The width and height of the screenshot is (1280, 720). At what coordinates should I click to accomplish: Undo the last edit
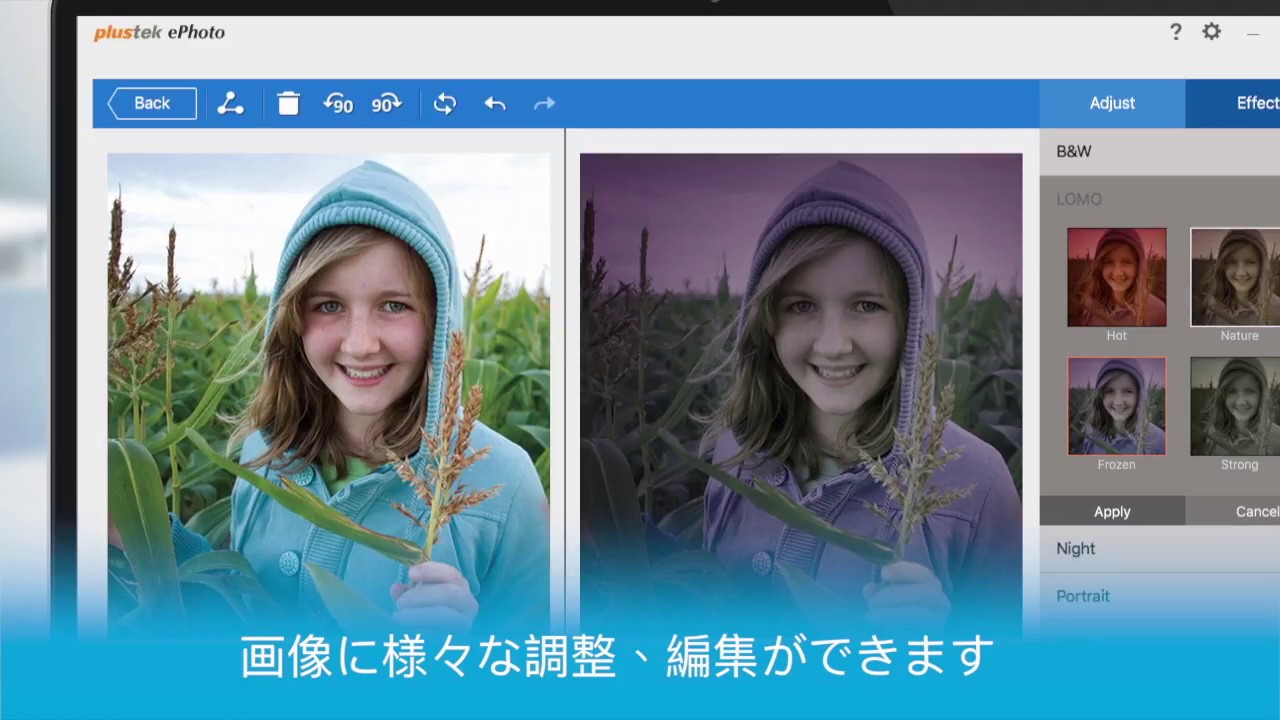pyautogui.click(x=495, y=103)
